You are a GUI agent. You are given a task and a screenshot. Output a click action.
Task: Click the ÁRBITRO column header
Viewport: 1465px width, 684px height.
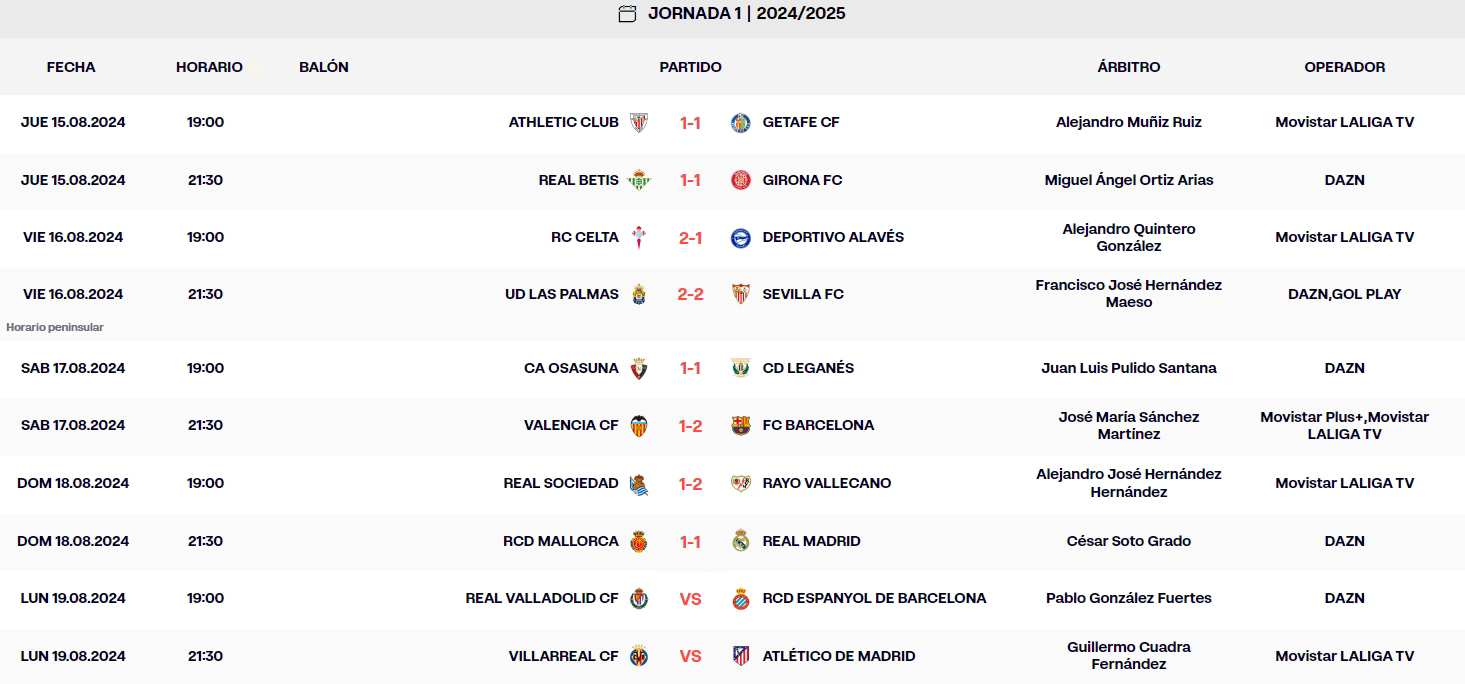click(x=1128, y=67)
